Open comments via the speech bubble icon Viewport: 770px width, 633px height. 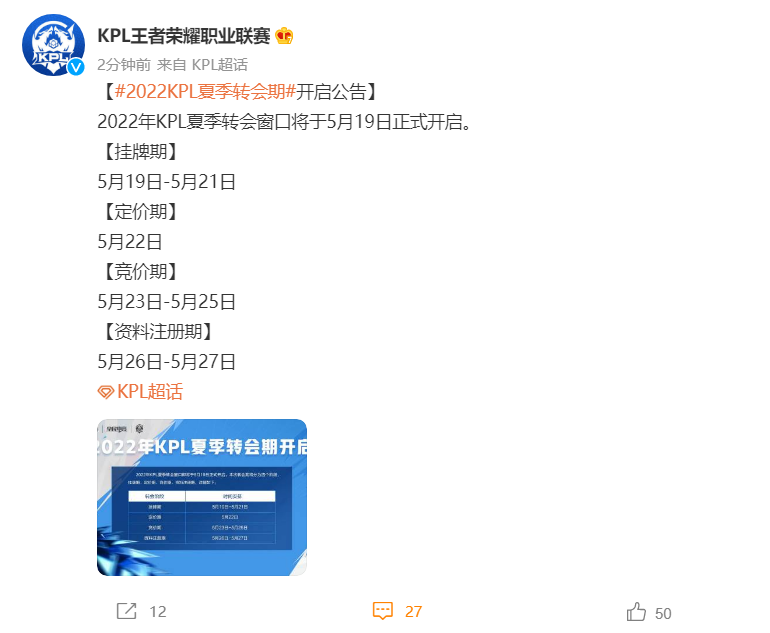(x=383, y=611)
